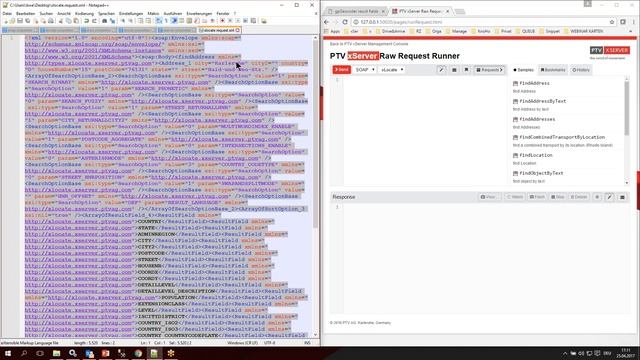Open the QUEUE bookmarks folder
This screenshot has width=640, height=360.
tap(525, 31)
